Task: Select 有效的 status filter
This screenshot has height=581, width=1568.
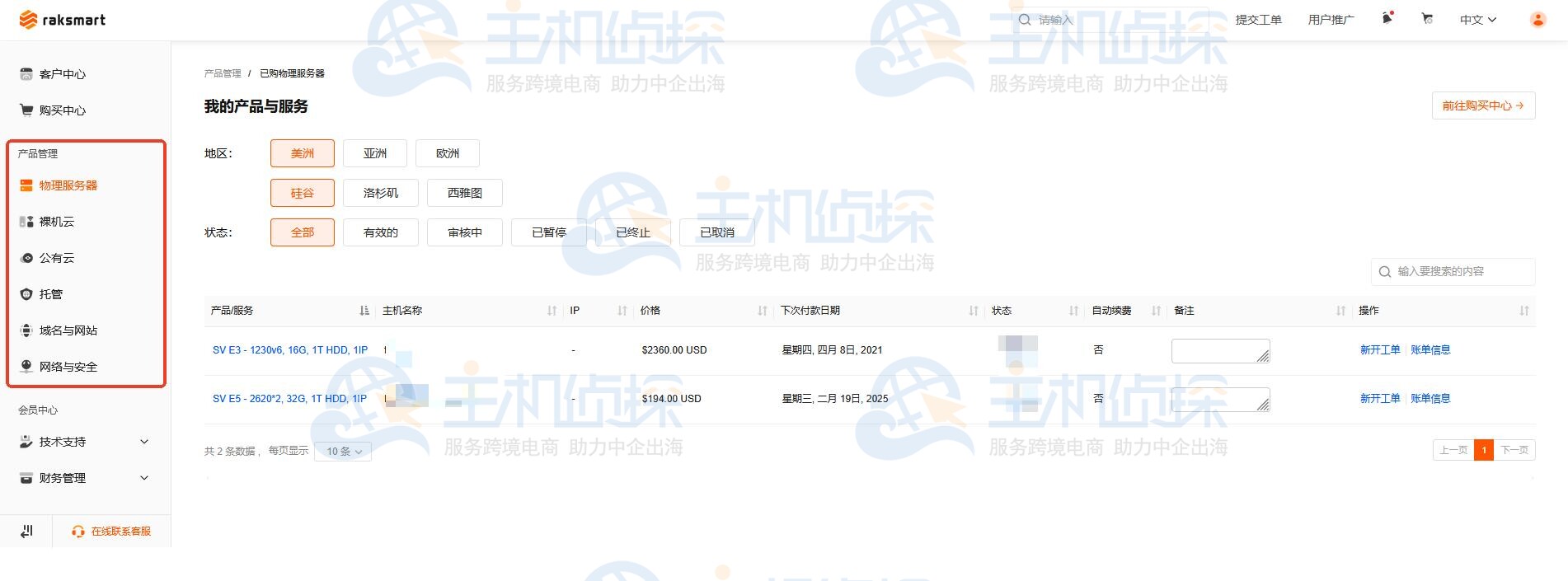Action: [381, 232]
